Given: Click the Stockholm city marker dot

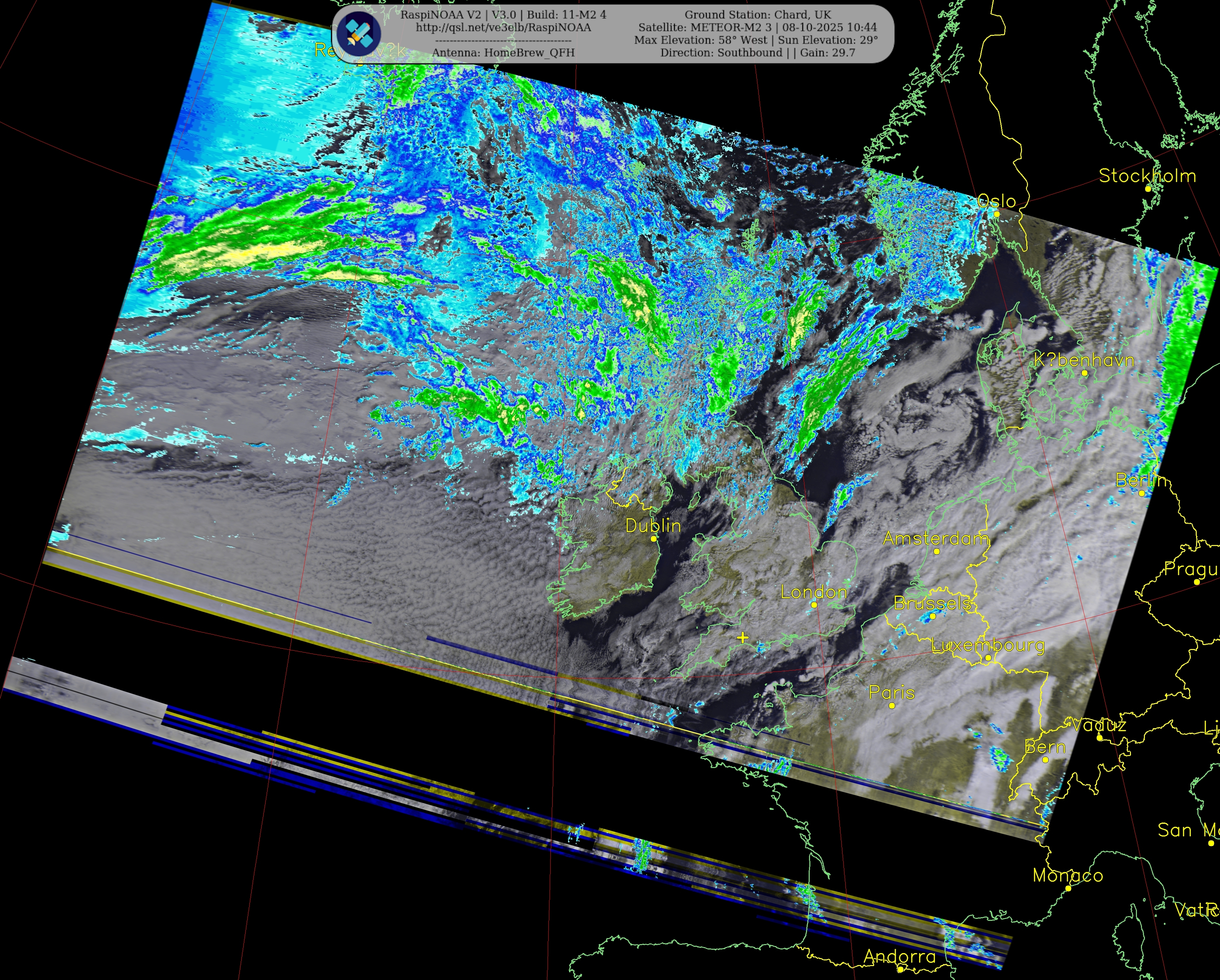Looking at the screenshot, I should pos(1148,188).
